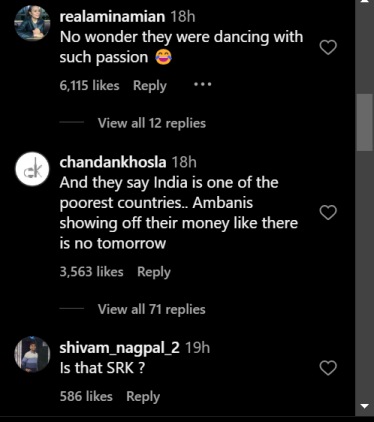View 3,563 likes list

tap(91, 272)
